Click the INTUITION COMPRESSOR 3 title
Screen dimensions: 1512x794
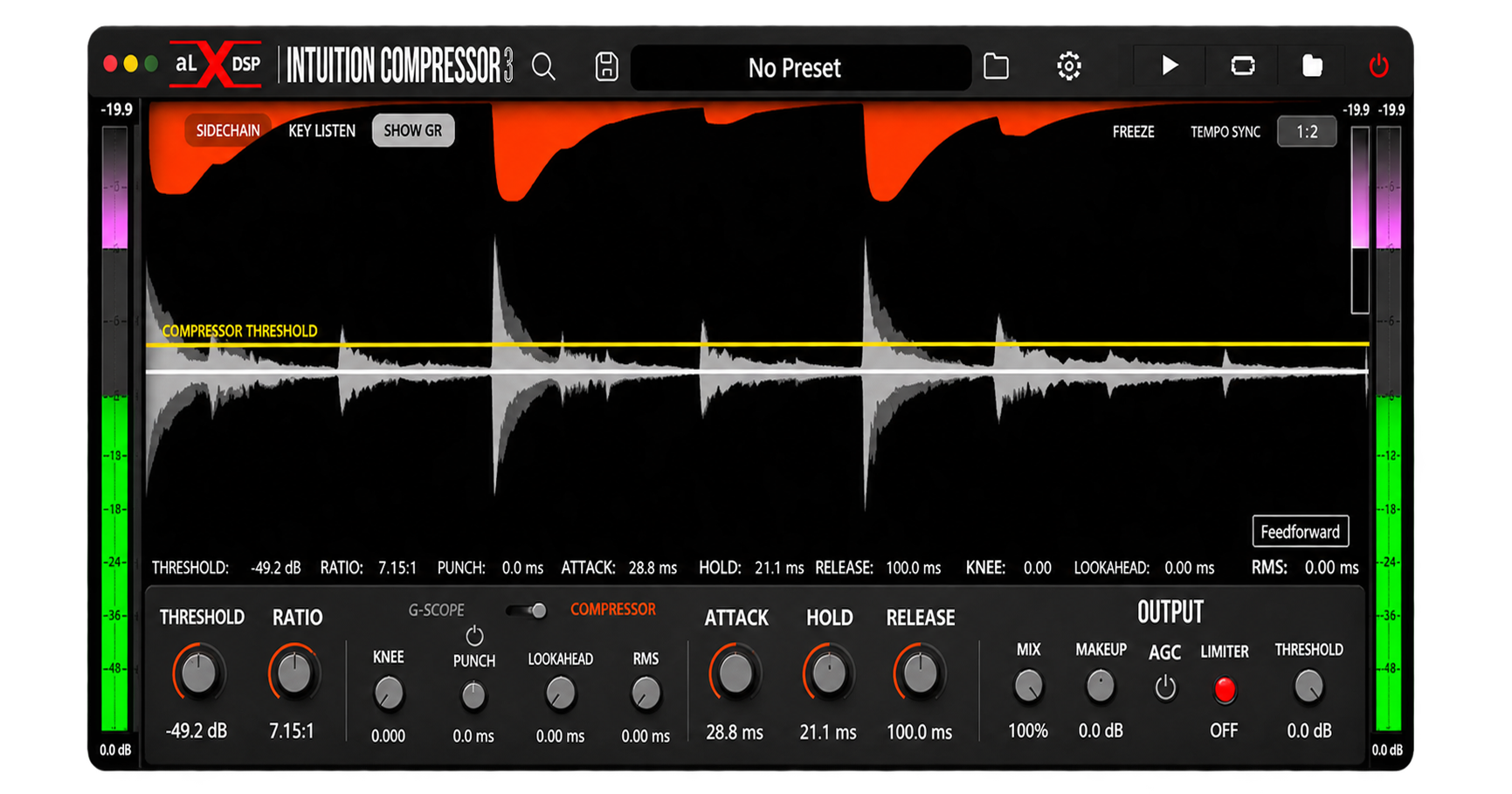(400, 66)
